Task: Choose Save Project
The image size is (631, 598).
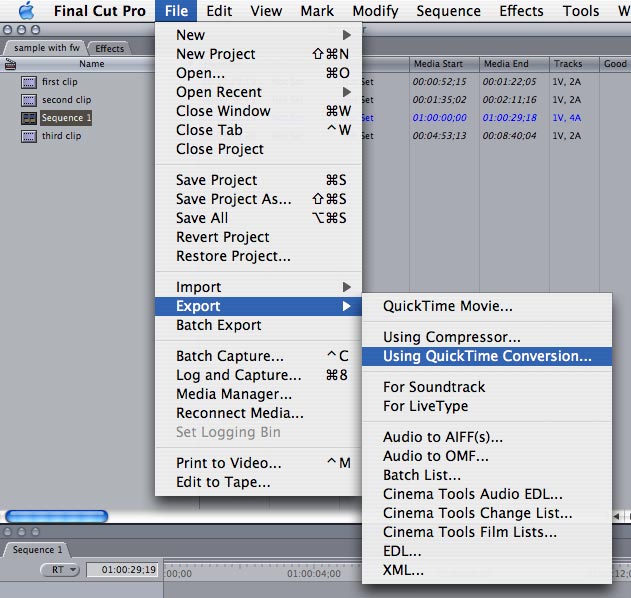Action: coord(258,180)
